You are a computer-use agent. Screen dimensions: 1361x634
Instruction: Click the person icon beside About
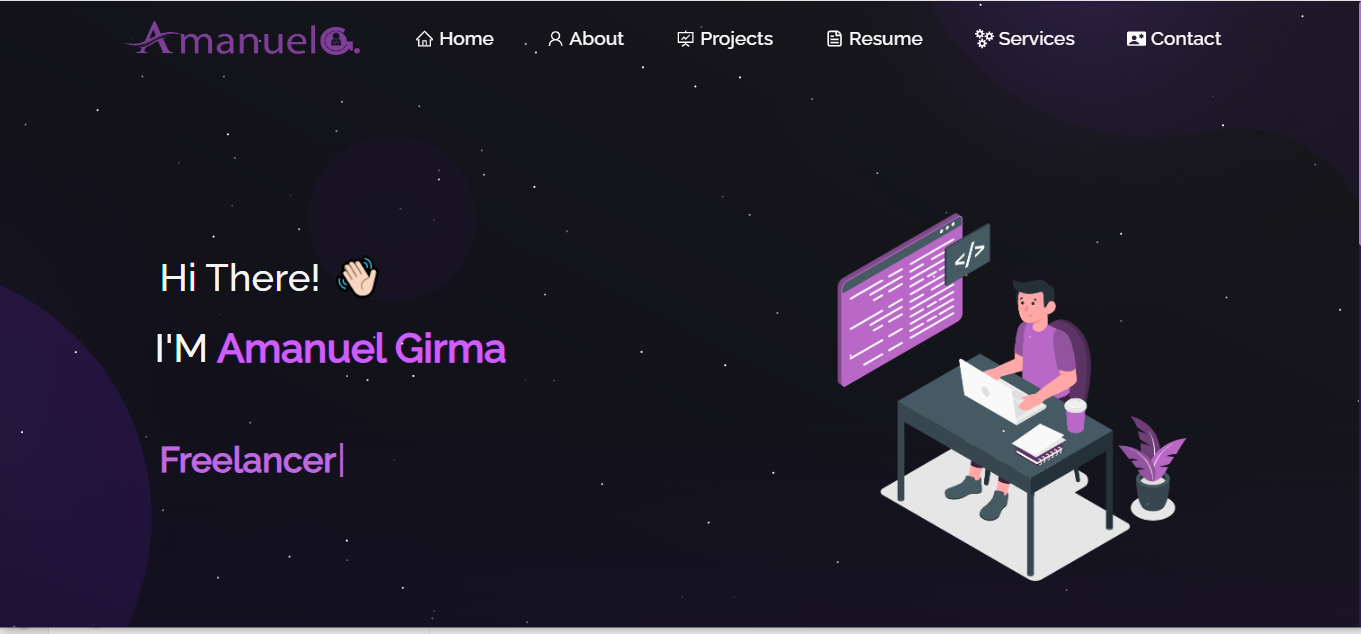click(555, 39)
